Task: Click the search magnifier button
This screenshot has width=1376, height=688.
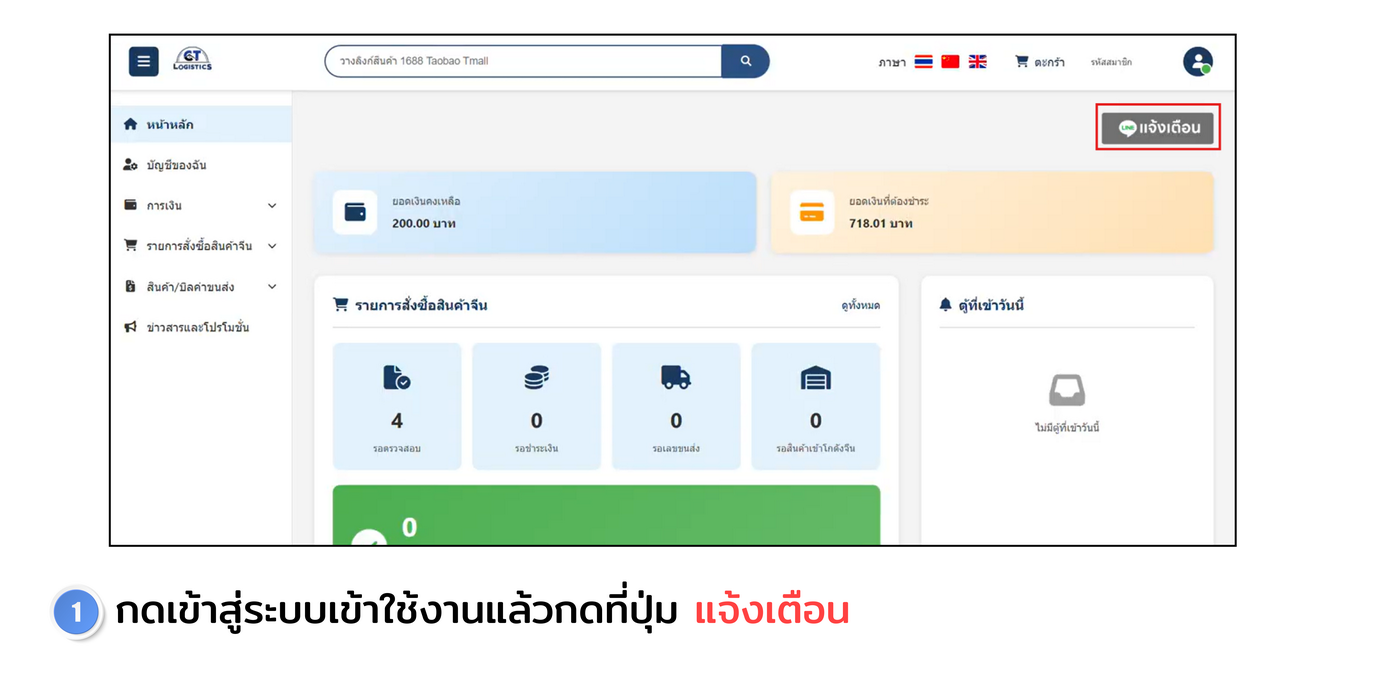Action: pos(745,61)
